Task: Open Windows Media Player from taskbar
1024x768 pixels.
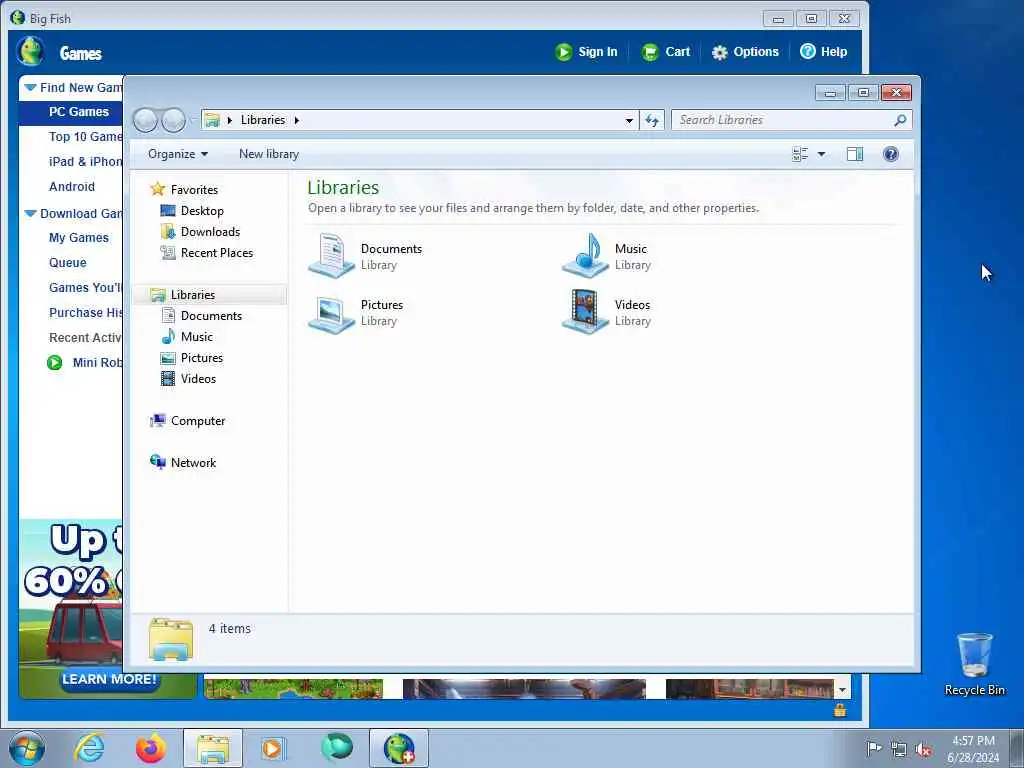Action: pyautogui.click(x=273, y=748)
